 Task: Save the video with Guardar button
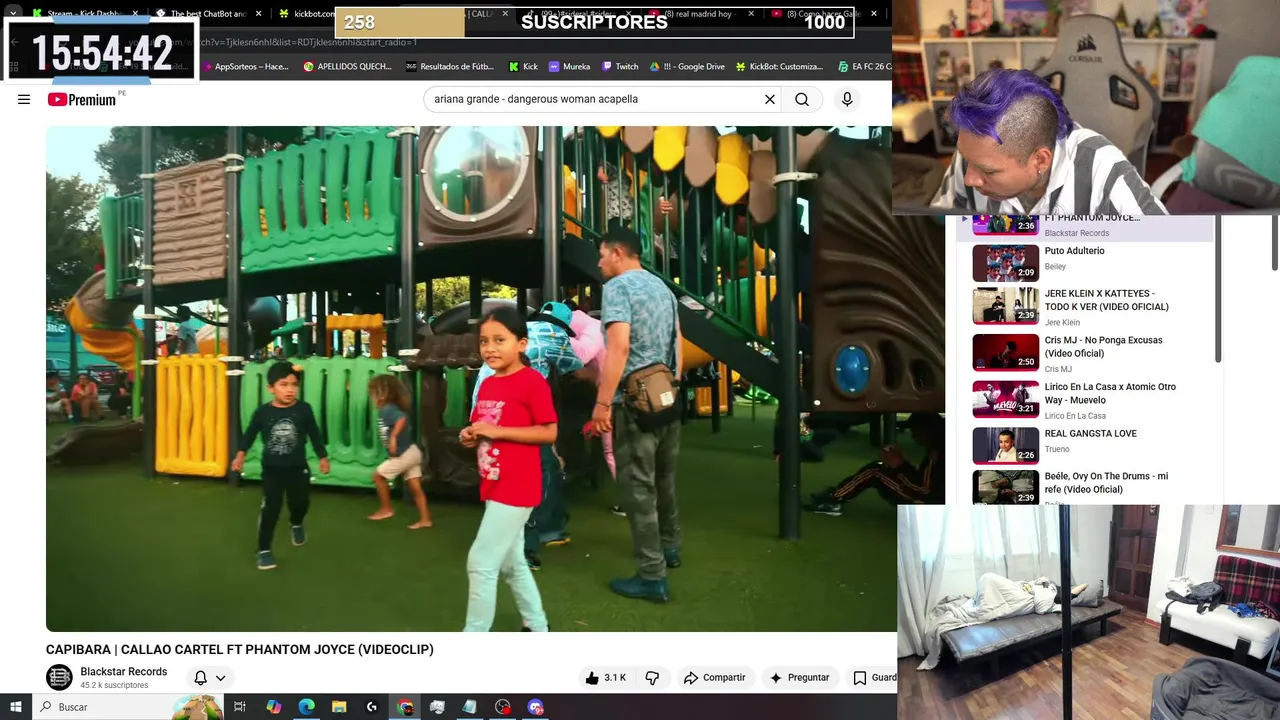(873, 677)
